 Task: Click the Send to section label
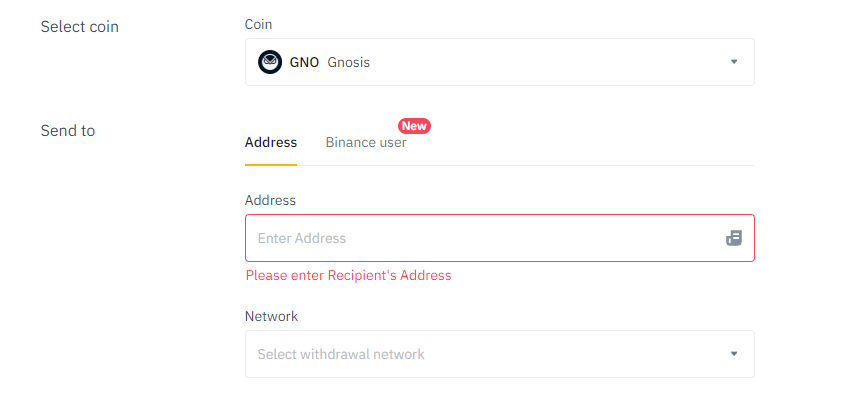click(x=68, y=131)
